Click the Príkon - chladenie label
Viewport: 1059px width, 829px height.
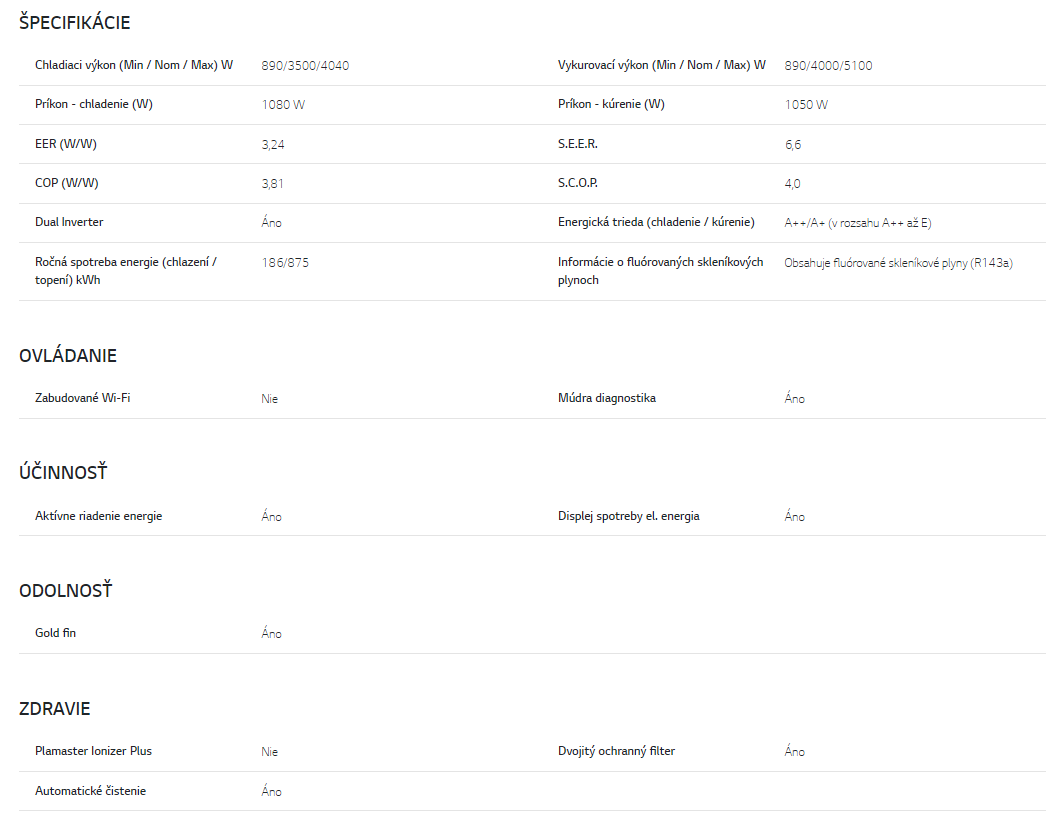(x=94, y=104)
